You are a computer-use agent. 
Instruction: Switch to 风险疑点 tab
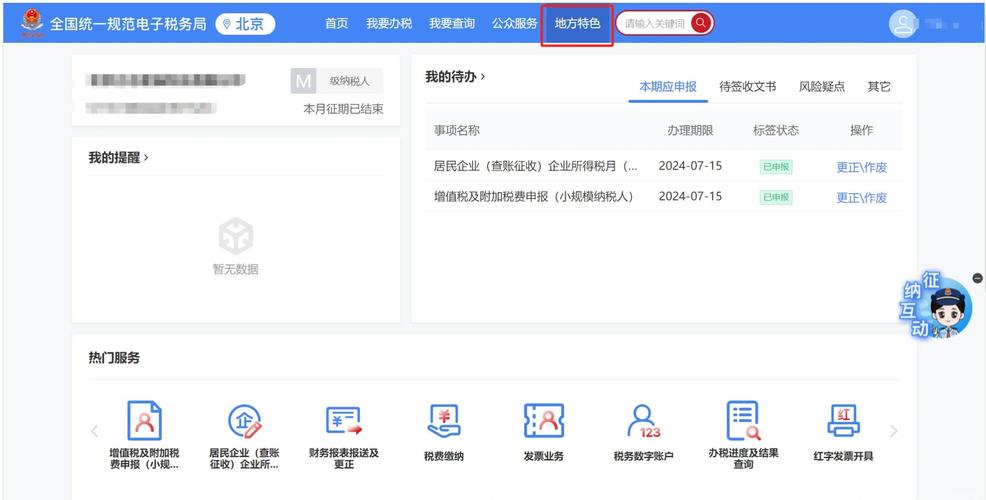[x=822, y=87]
